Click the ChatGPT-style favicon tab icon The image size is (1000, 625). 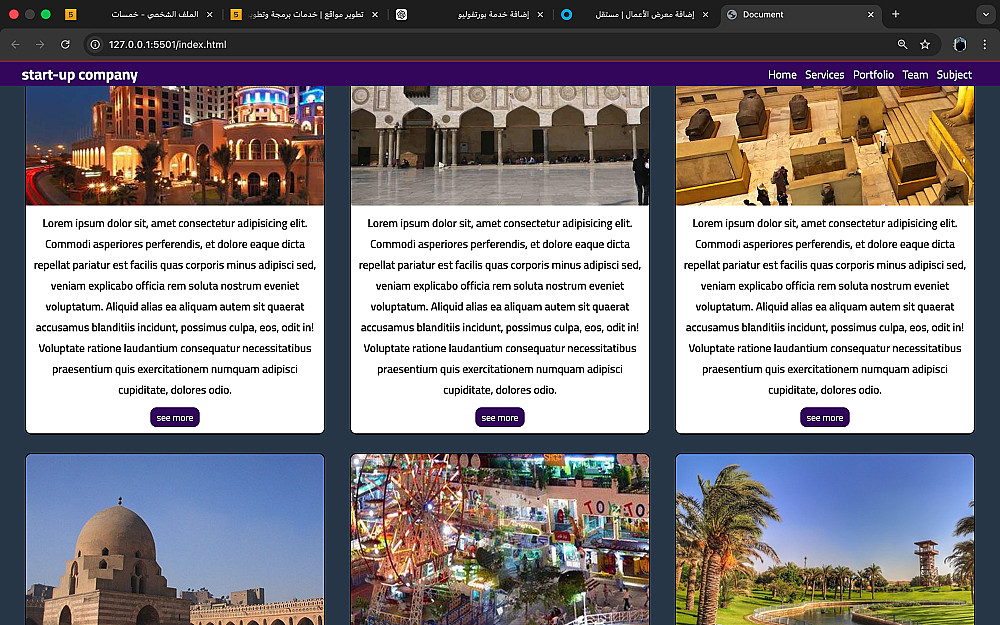pyautogui.click(x=401, y=14)
